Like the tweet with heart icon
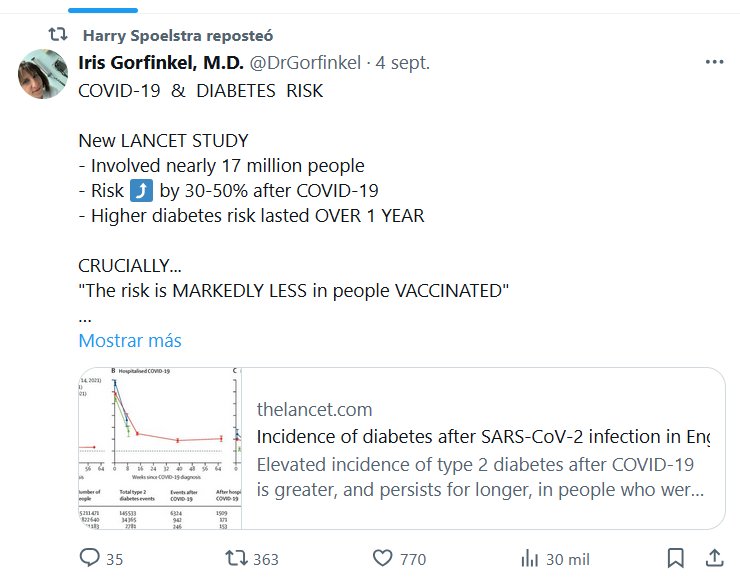 coord(381,559)
